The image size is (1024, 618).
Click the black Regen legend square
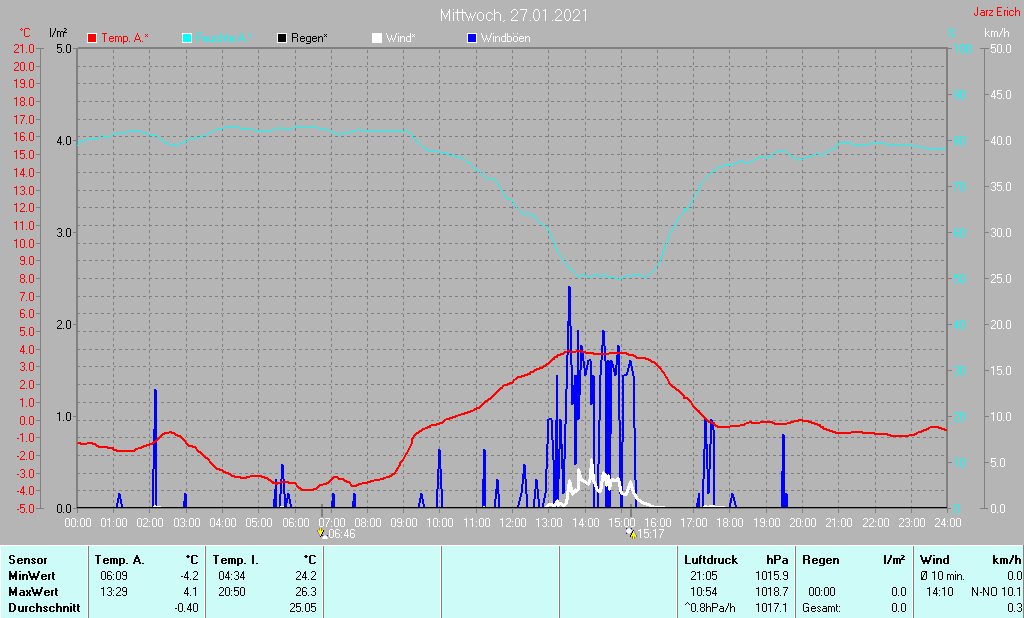click(282, 38)
